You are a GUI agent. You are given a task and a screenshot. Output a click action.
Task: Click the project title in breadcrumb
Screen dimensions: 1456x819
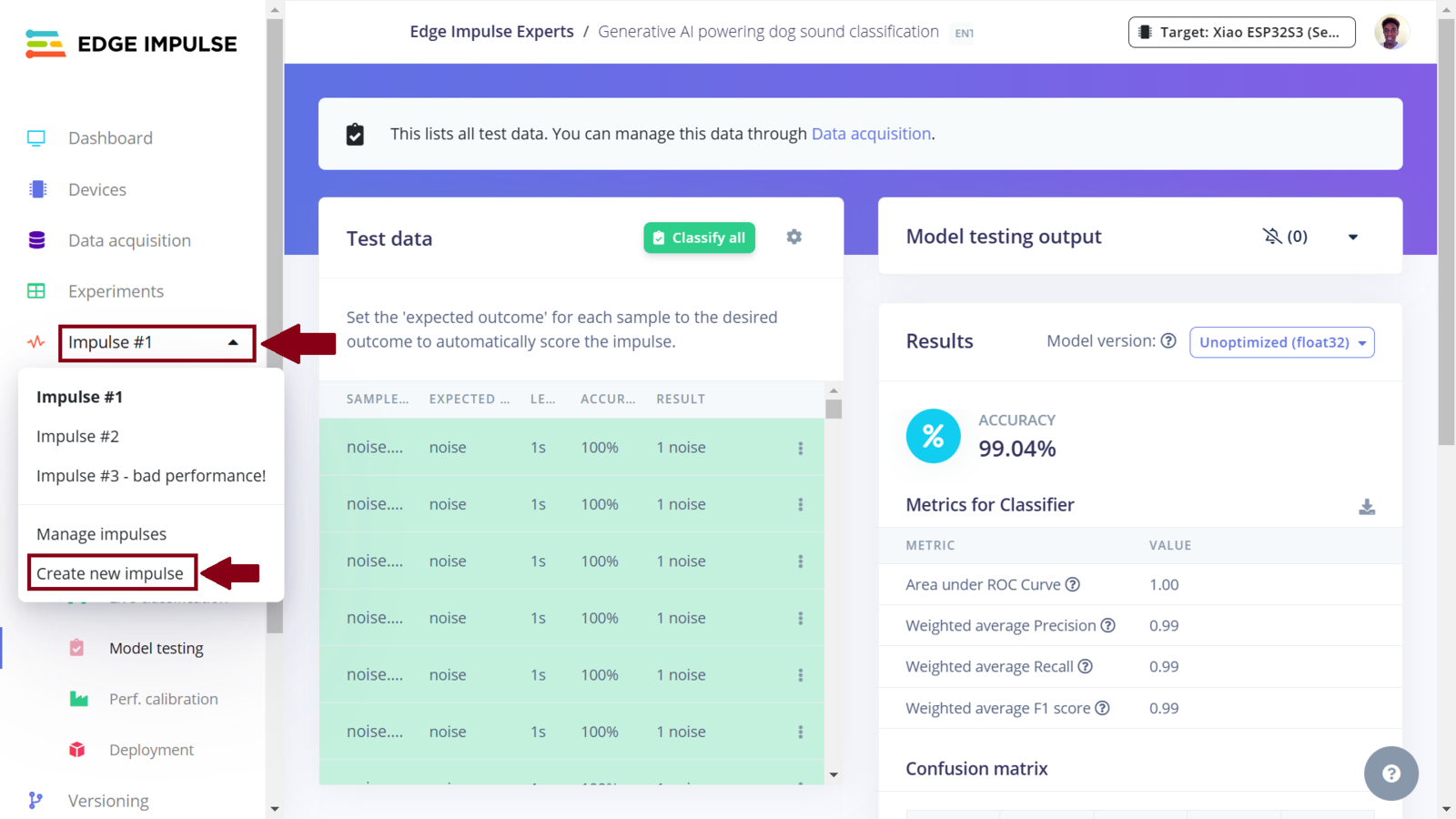click(768, 32)
